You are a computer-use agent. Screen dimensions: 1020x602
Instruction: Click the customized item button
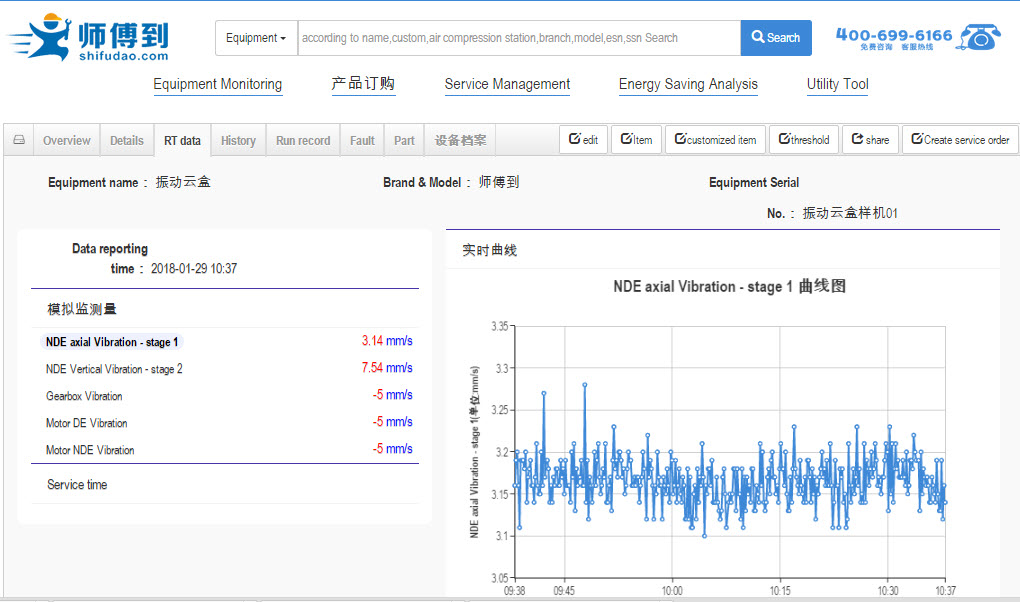715,140
